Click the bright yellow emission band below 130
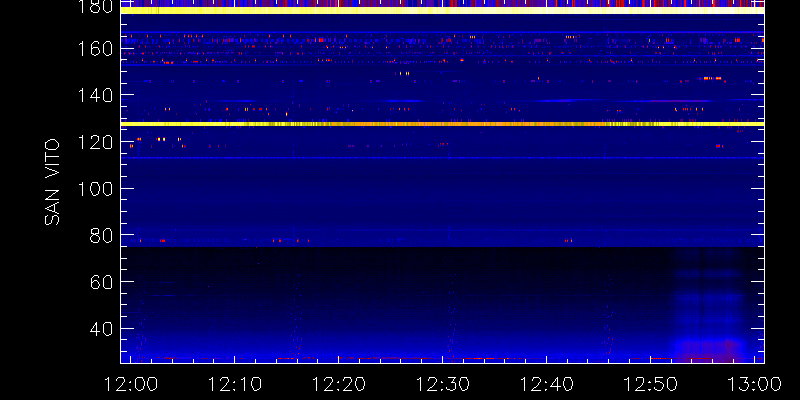The width and height of the screenshot is (800, 400). click(x=442, y=124)
